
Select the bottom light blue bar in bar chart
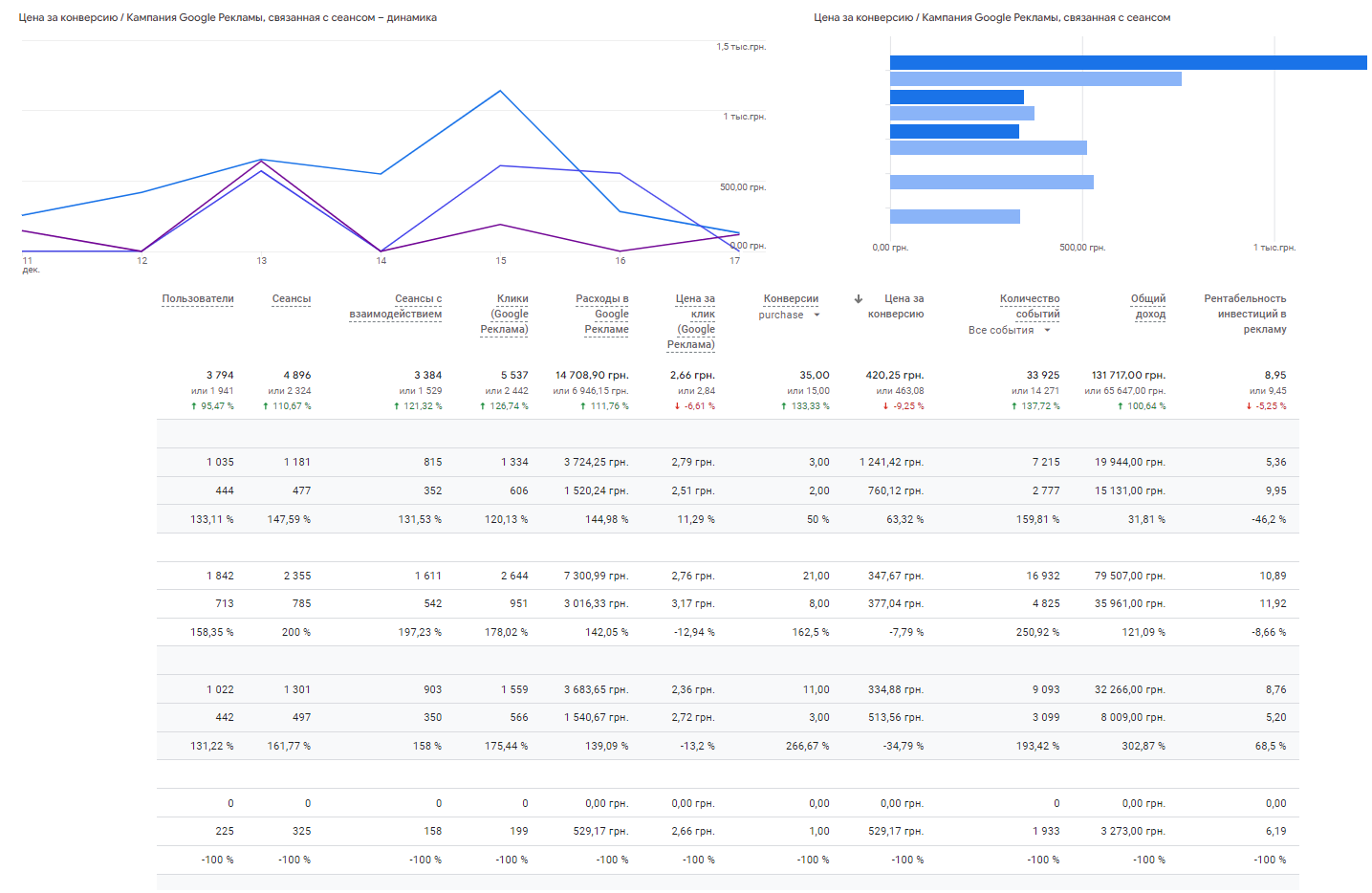[x=955, y=216]
